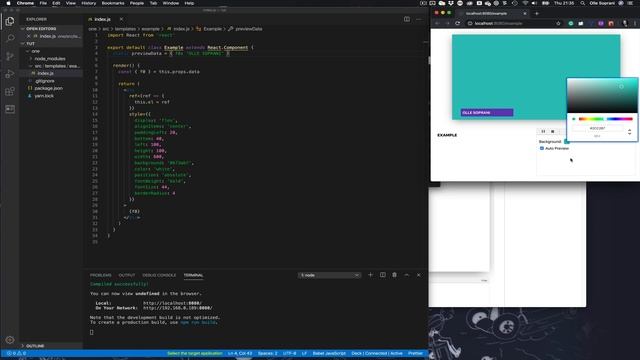Switch to the Output tab
The width and height of the screenshot is (640, 360).
tap(127, 275)
